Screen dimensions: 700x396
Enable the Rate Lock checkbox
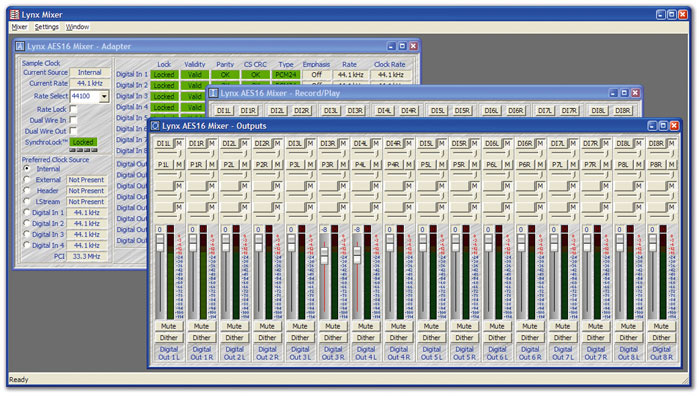[x=73, y=109]
